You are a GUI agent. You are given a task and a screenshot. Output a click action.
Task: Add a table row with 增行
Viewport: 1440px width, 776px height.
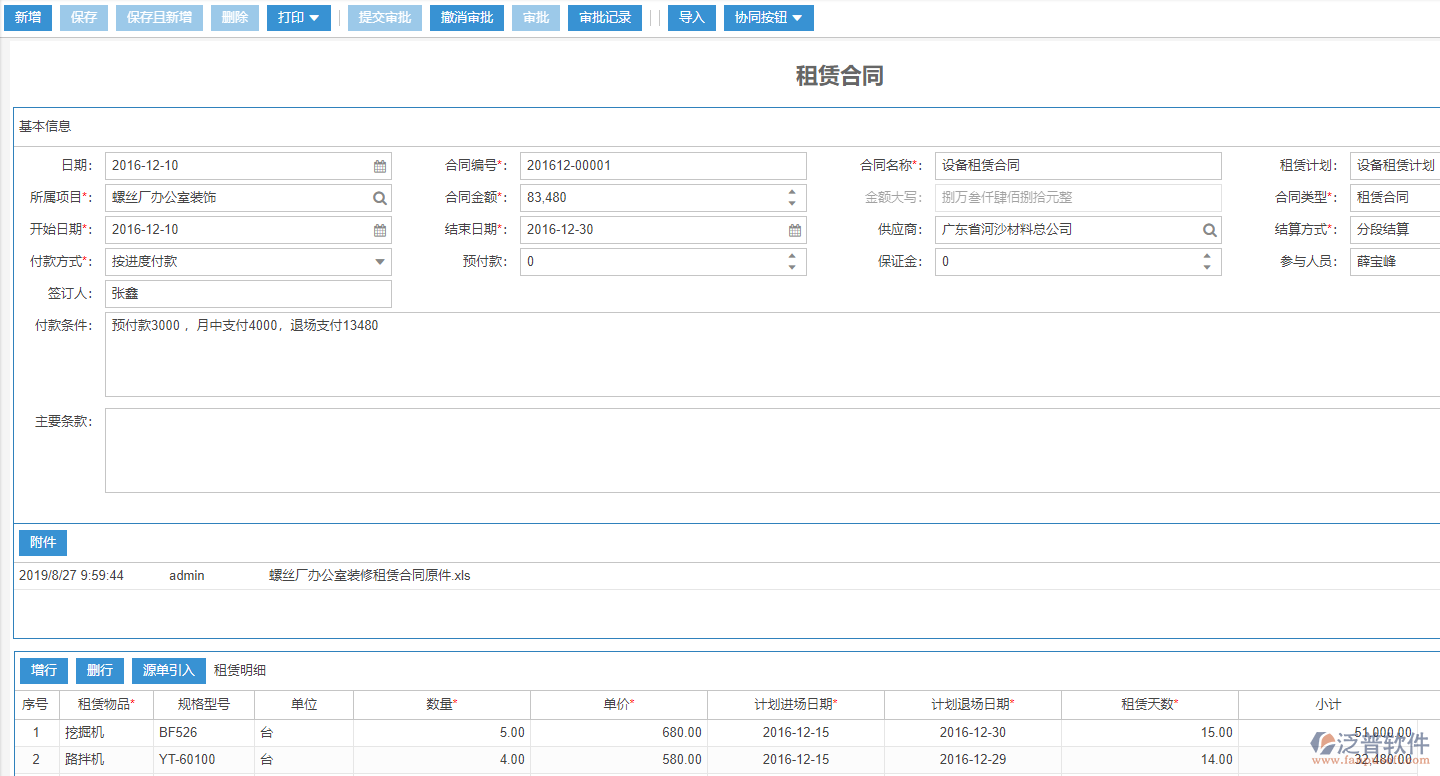(x=43, y=670)
